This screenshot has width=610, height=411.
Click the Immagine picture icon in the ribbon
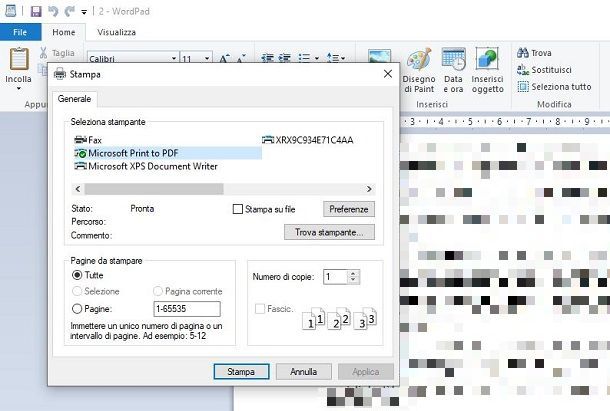click(x=379, y=56)
